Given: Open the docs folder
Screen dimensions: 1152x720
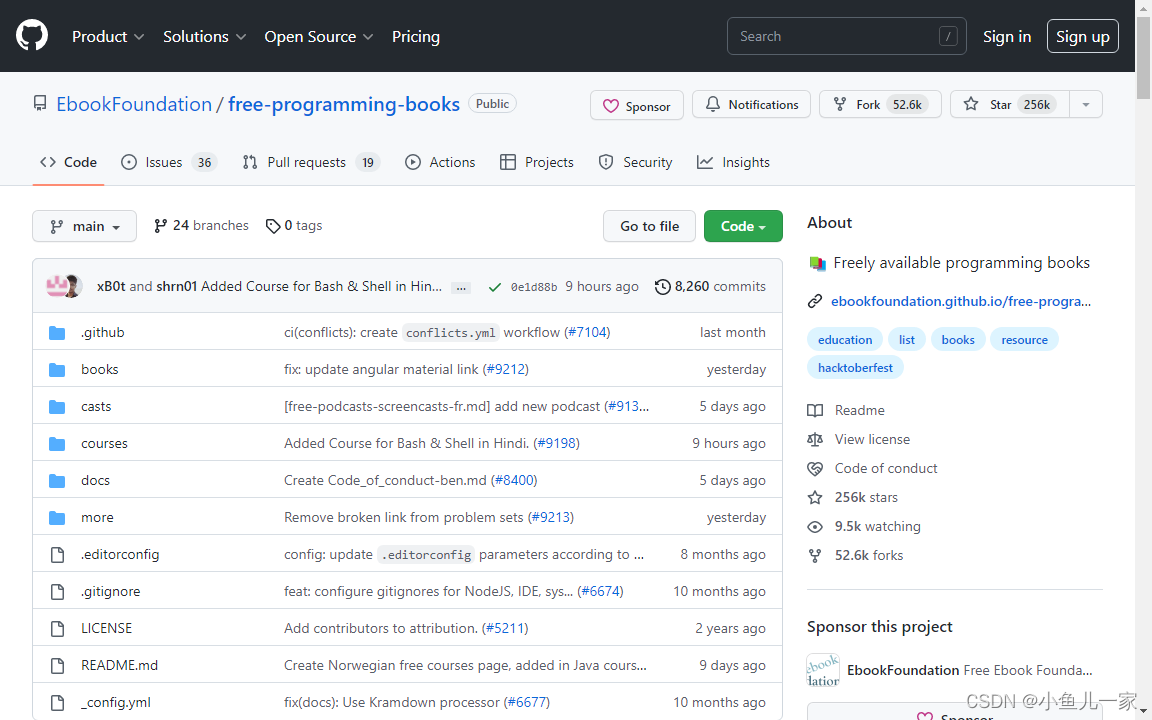Looking at the screenshot, I should click(x=95, y=480).
